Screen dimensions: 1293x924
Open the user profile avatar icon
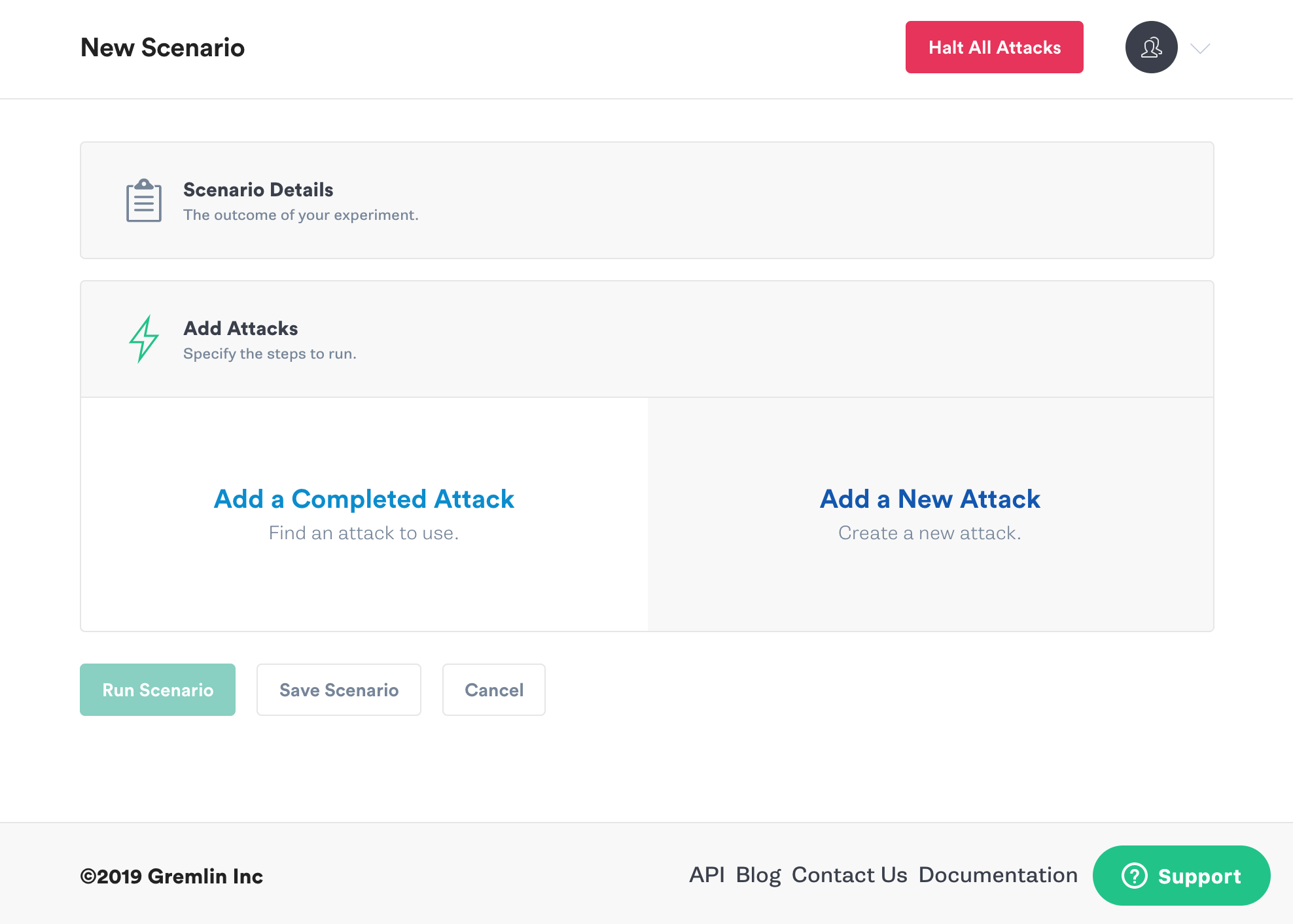tap(1151, 47)
